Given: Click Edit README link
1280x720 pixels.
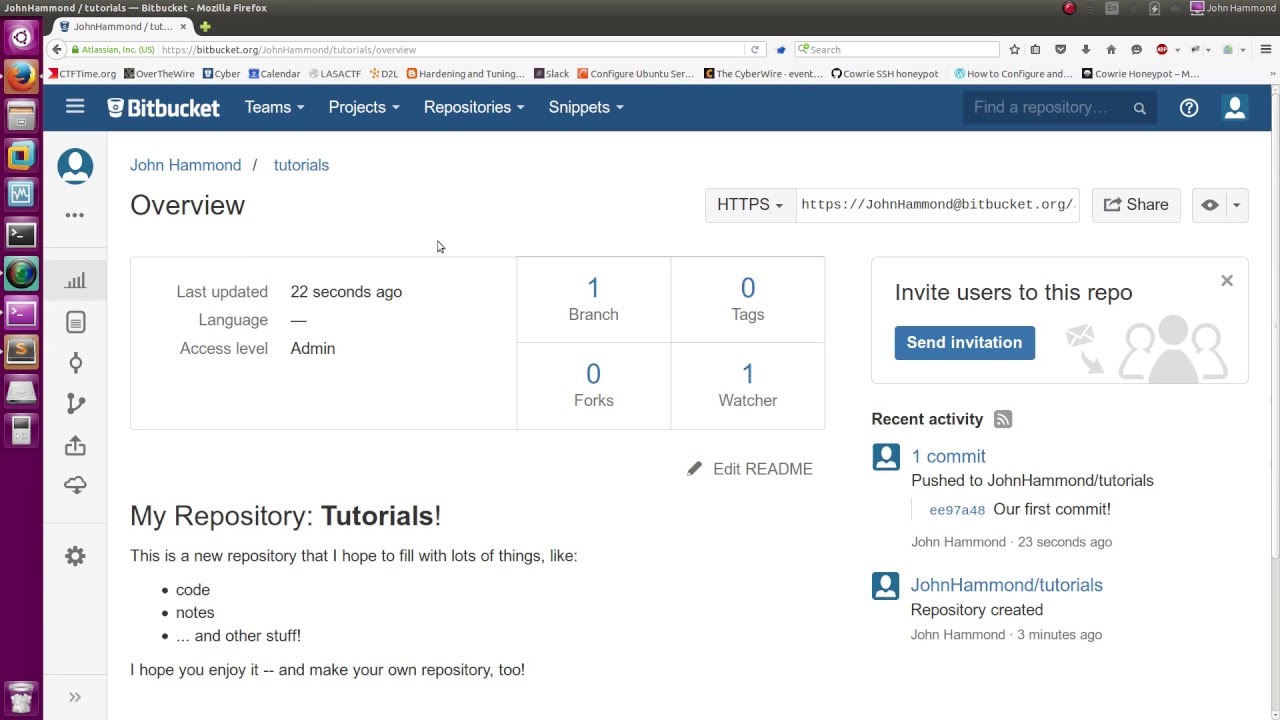Looking at the screenshot, I should point(750,469).
